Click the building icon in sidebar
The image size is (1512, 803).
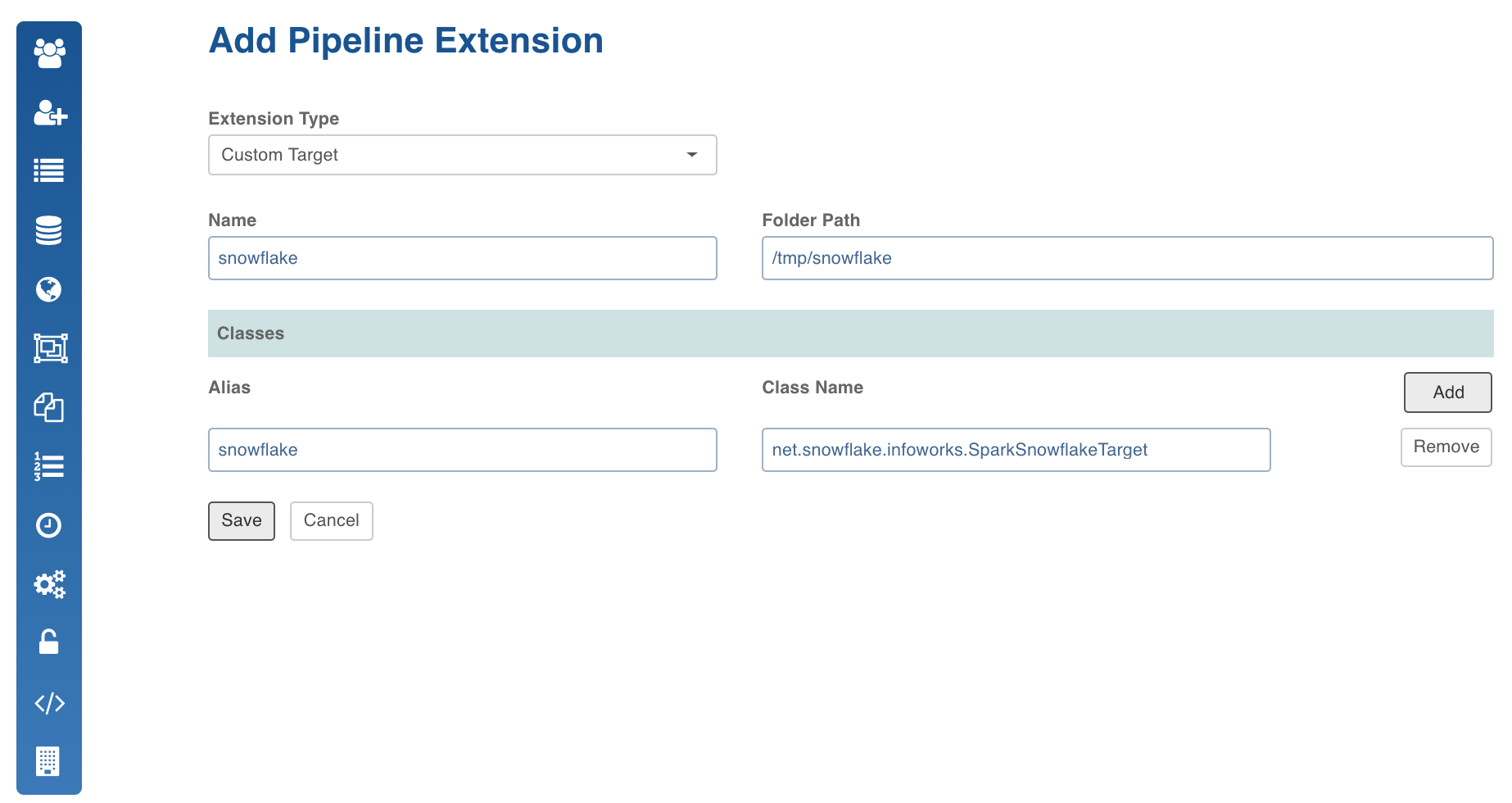[49, 761]
